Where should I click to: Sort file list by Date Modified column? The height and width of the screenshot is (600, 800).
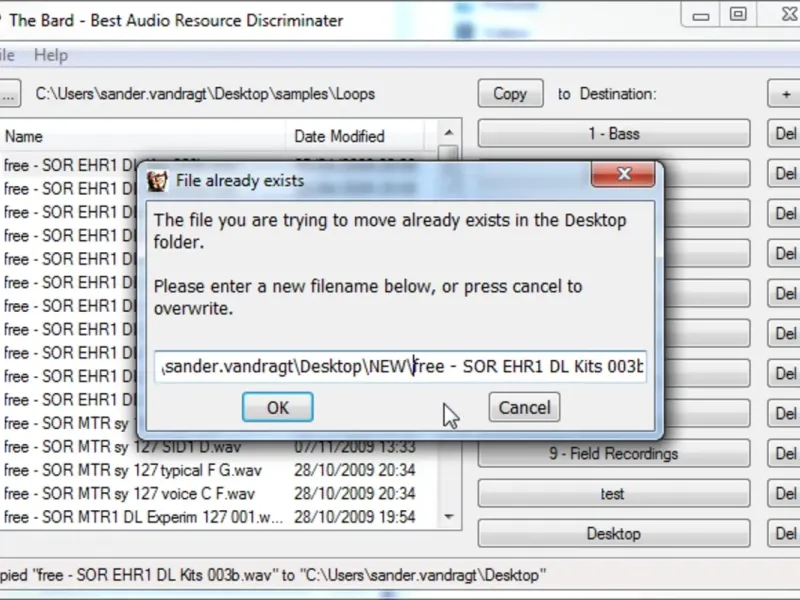355,136
